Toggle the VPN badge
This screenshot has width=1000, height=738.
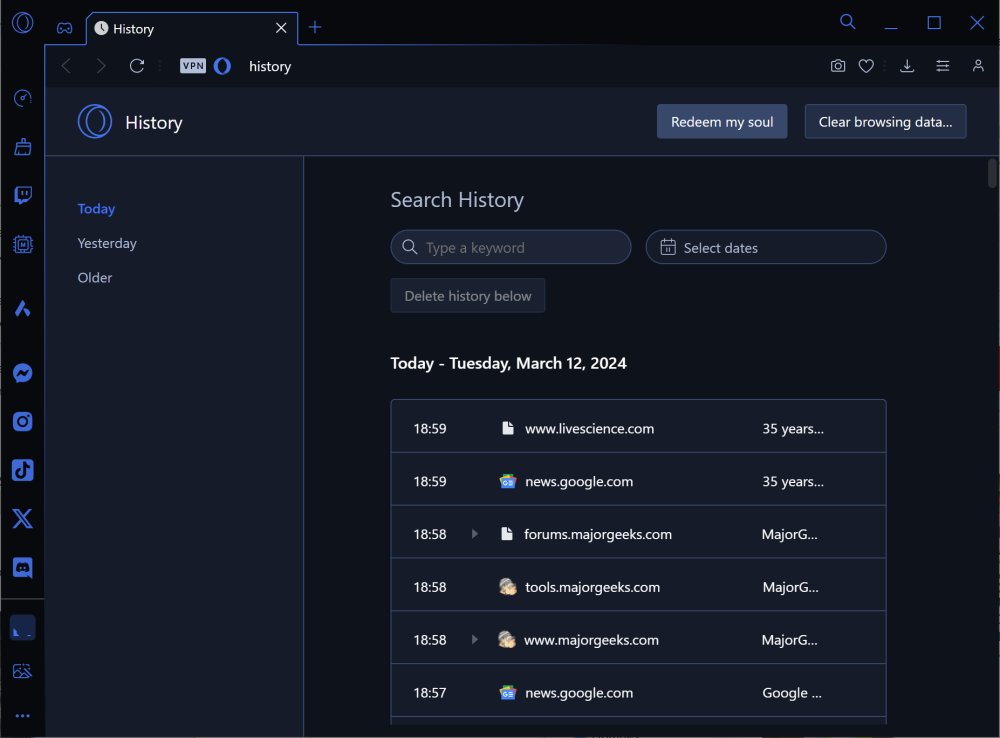pos(193,66)
